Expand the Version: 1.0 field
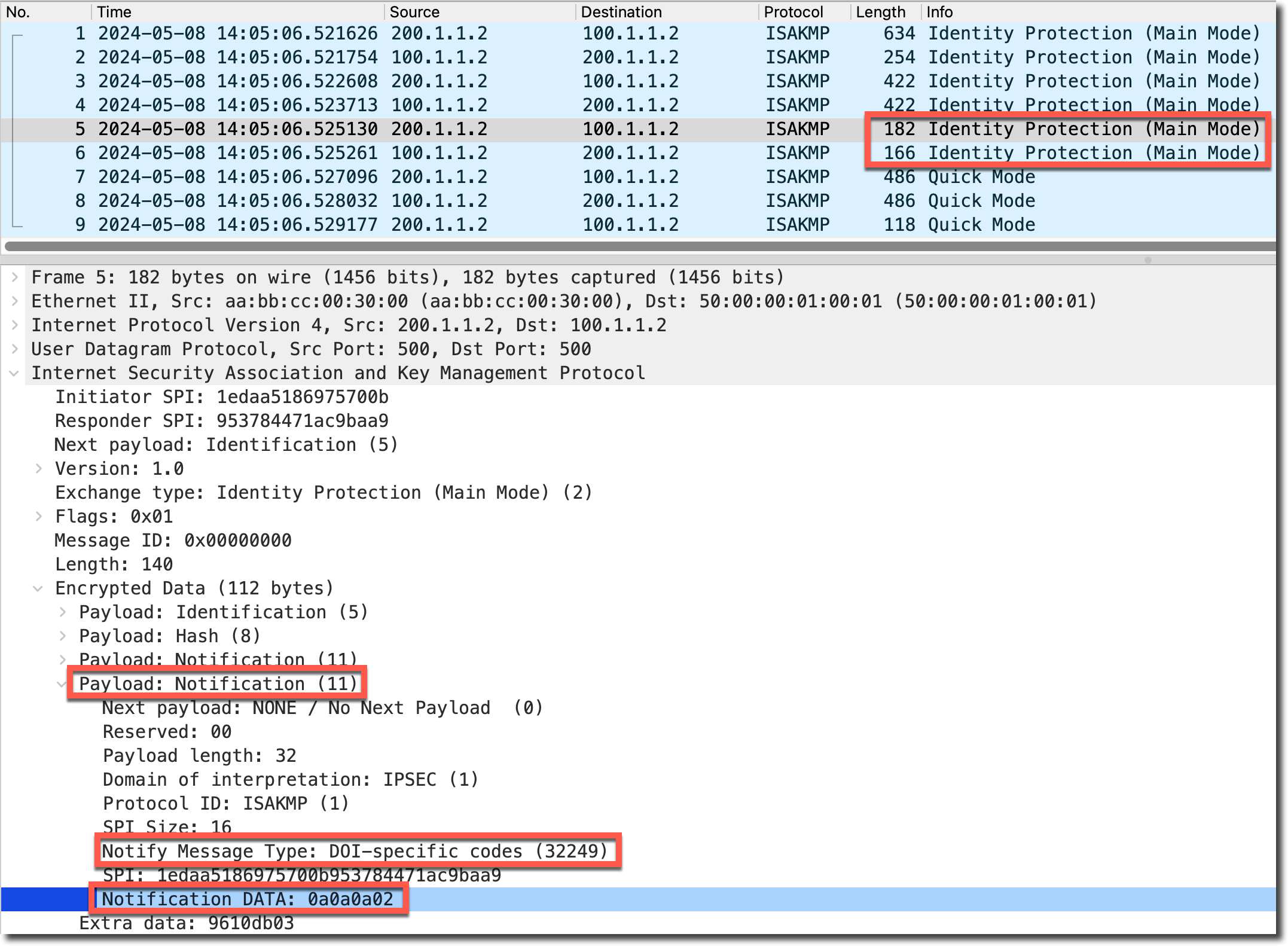The height and width of the screenshot is (946, 1288). [39, 469]
